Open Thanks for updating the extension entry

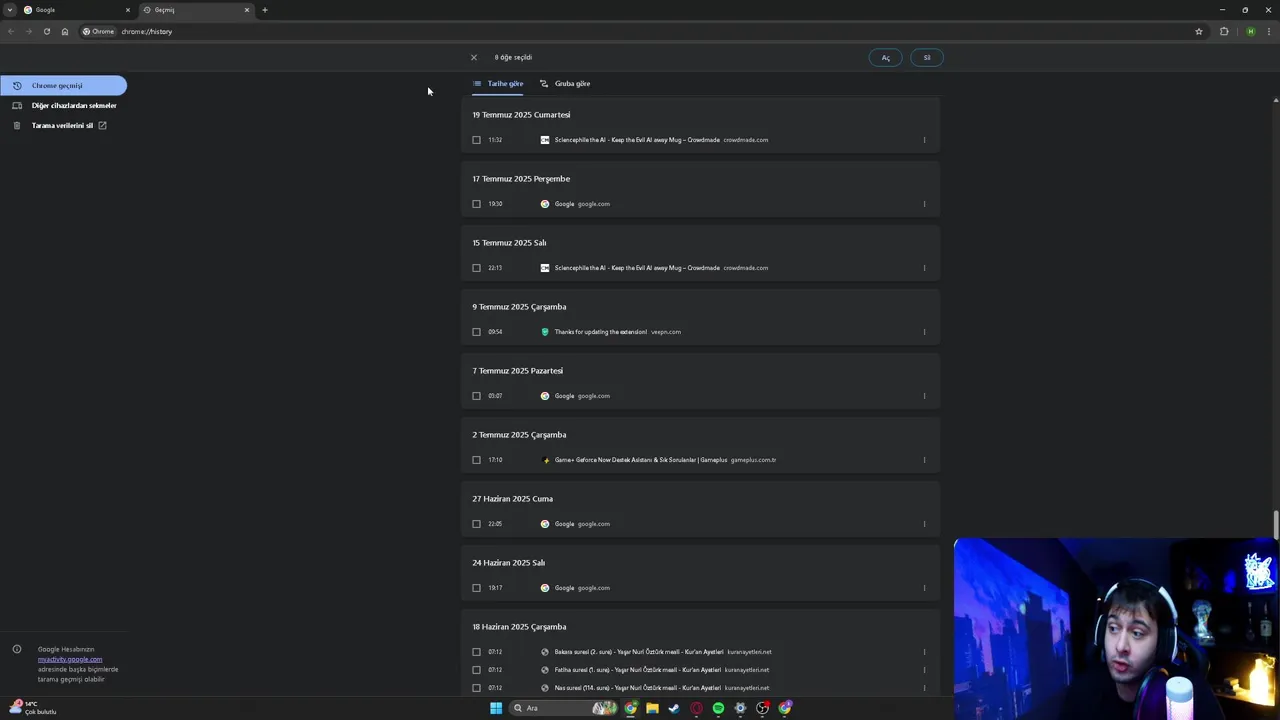click(x=601, y=332)
